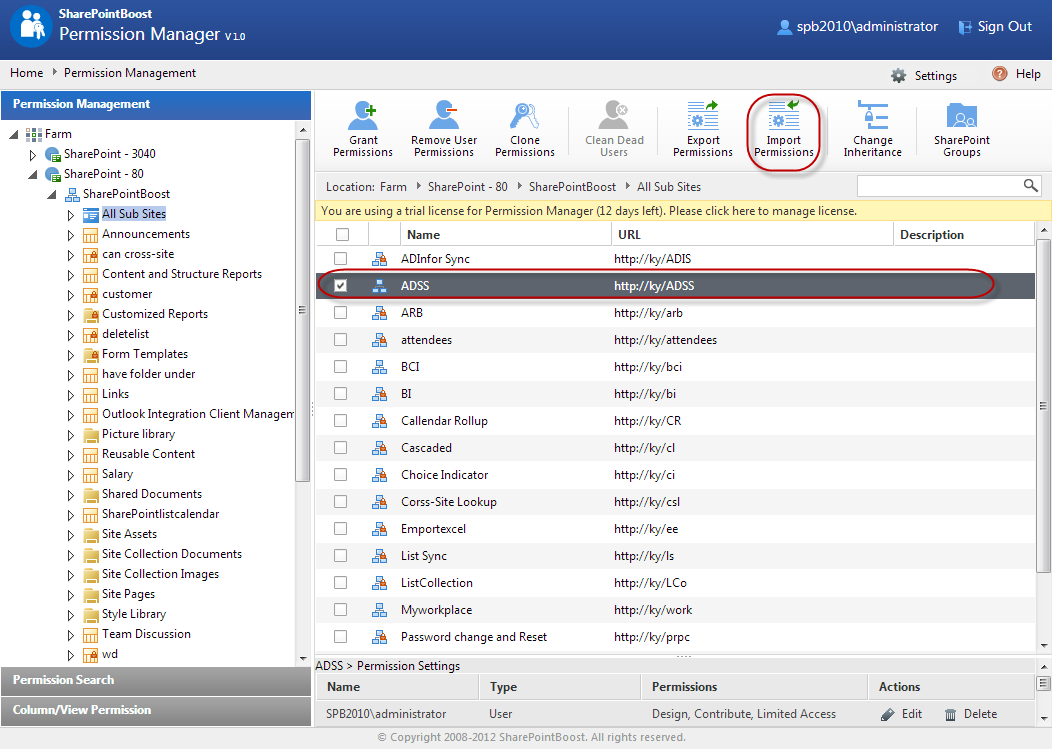Click the SharePointBoost site collection icon
The image size is (1052, 749).
[x=72, y=195]
